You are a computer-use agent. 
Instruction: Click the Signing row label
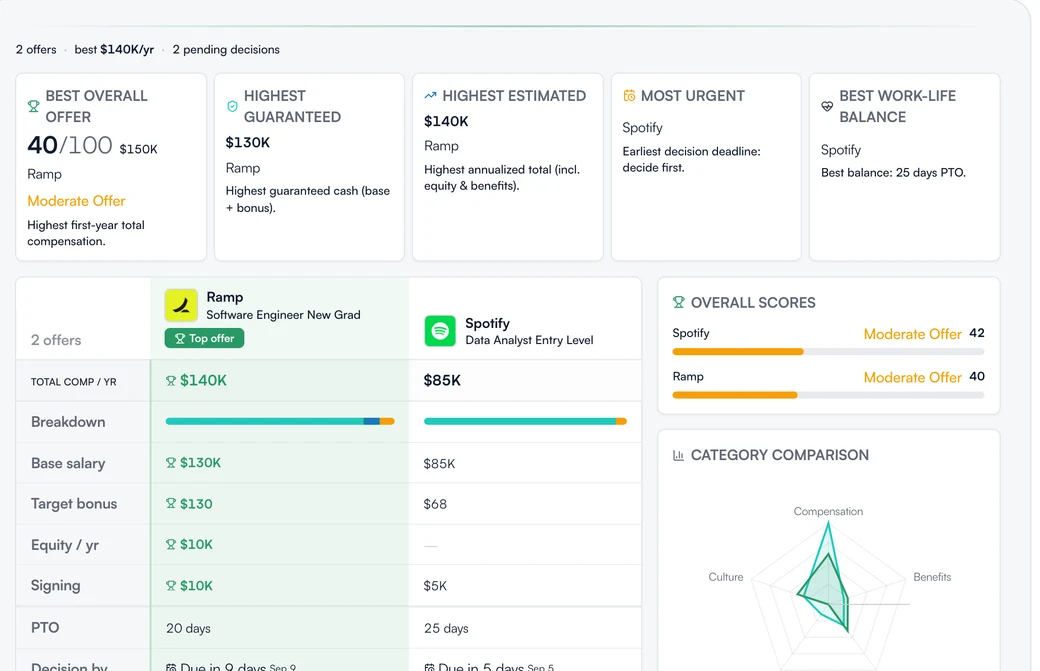point(56,585)
